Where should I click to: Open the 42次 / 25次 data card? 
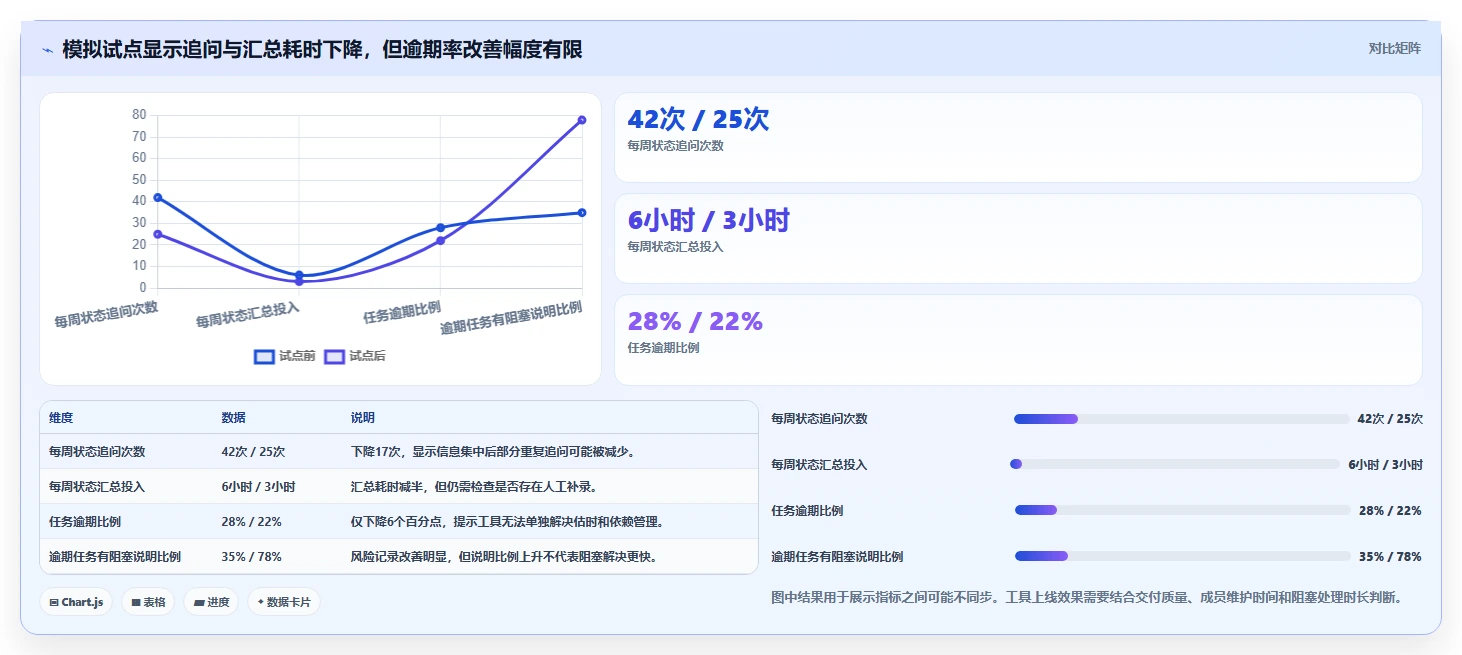point(1018,137)
